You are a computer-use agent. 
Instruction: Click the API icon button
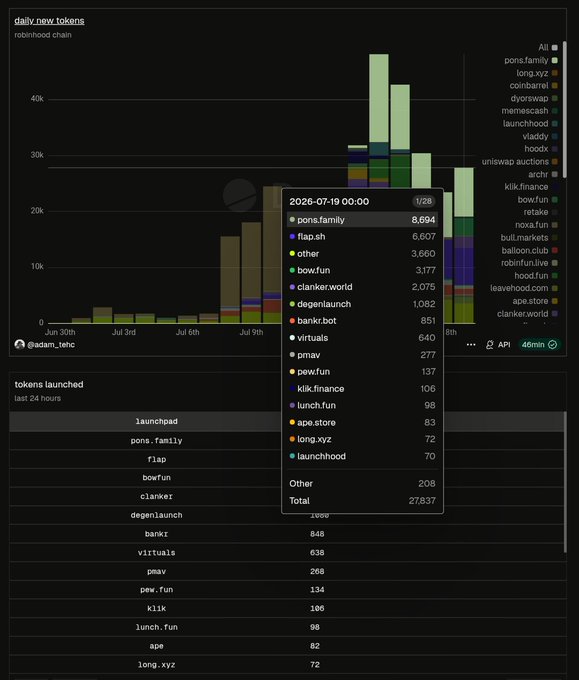[x=498, y=345]
